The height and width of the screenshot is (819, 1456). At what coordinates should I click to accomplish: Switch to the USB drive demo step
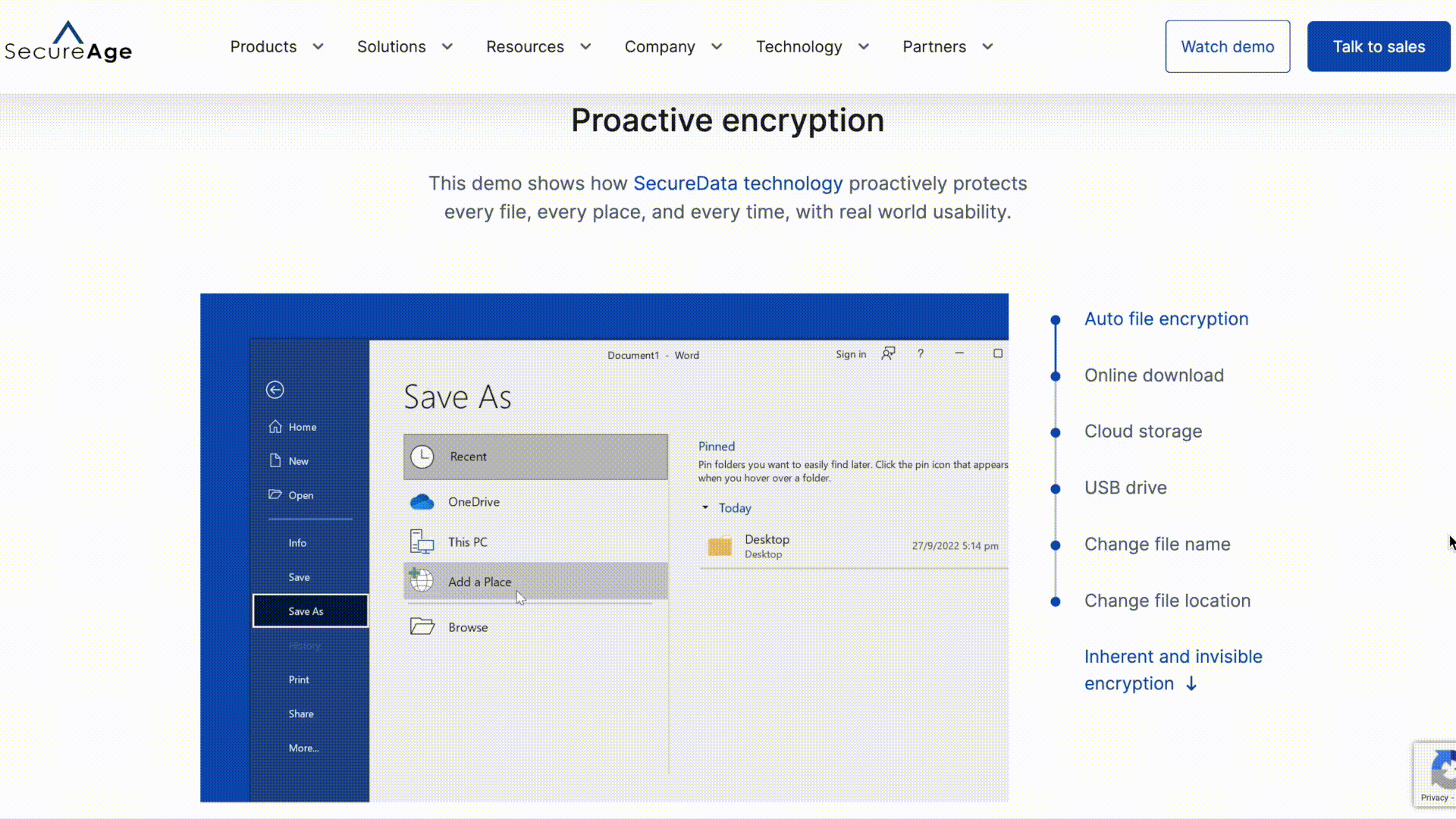(x=1125, y=488)
